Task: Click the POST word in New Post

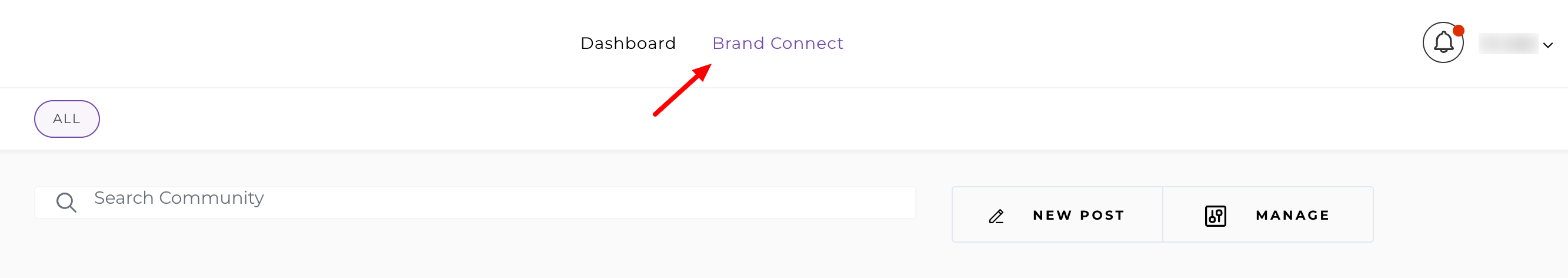Action: tap(1102, 215)
